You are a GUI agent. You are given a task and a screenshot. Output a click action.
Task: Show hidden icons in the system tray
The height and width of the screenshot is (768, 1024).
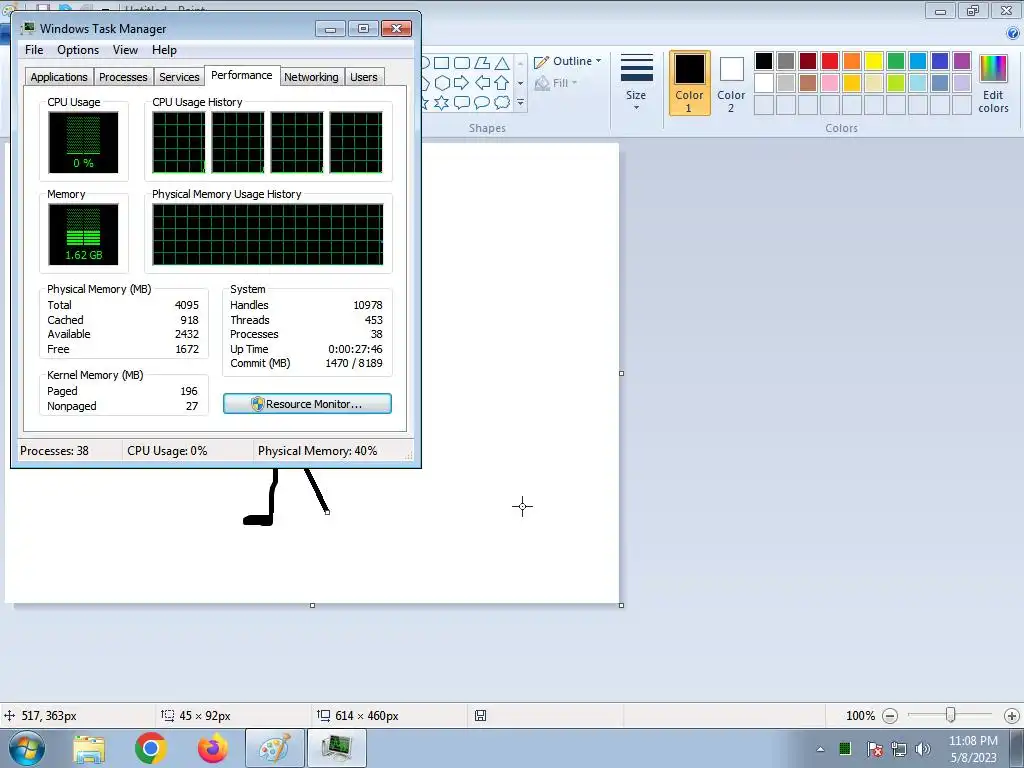[820, 749]
